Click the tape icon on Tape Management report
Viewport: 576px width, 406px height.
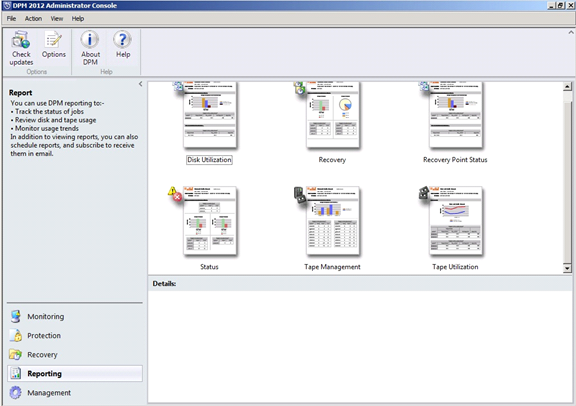(300, 194)
